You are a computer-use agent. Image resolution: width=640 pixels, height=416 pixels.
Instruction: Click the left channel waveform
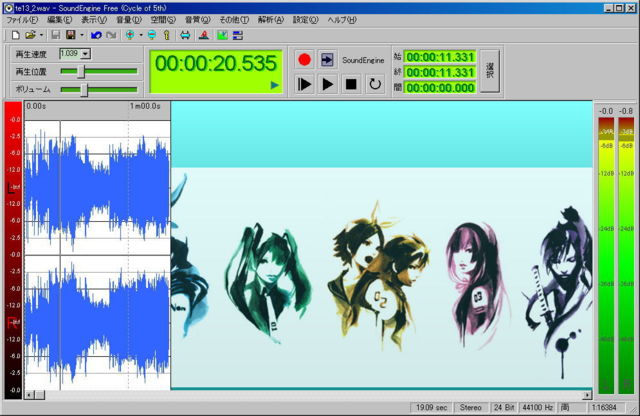click(x=97, y=187)
